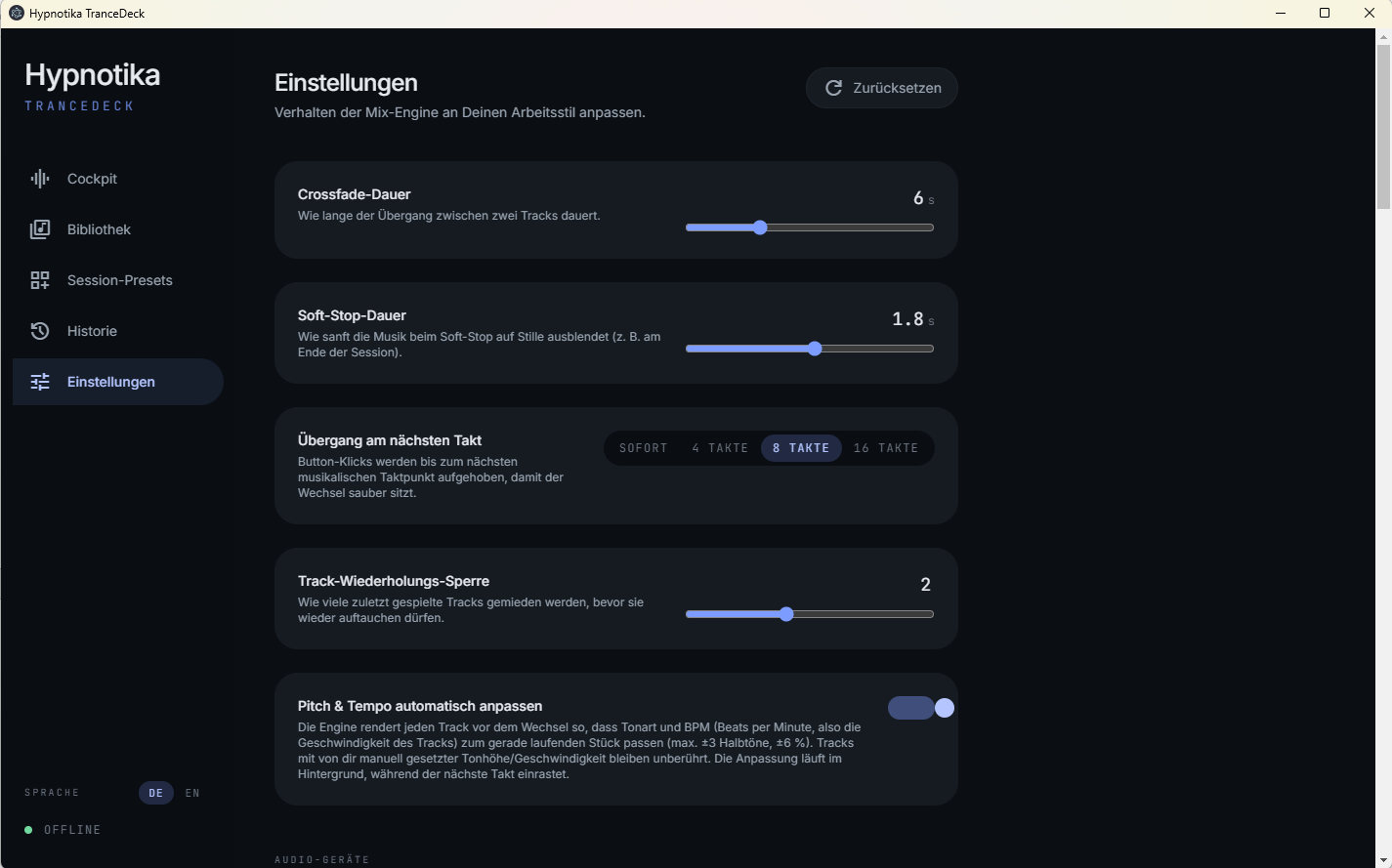Screen dimensions: 1392x868
Task: Select the 4 TAKTE option
Action: [x=720, y=448]
